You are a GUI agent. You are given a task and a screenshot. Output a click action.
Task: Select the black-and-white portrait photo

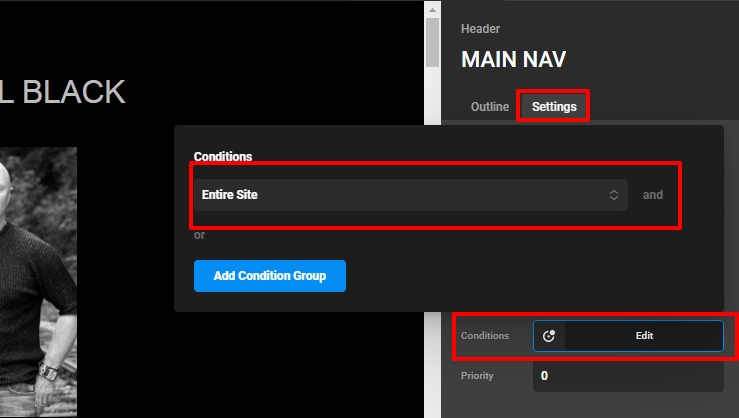[x=38, y=280]
